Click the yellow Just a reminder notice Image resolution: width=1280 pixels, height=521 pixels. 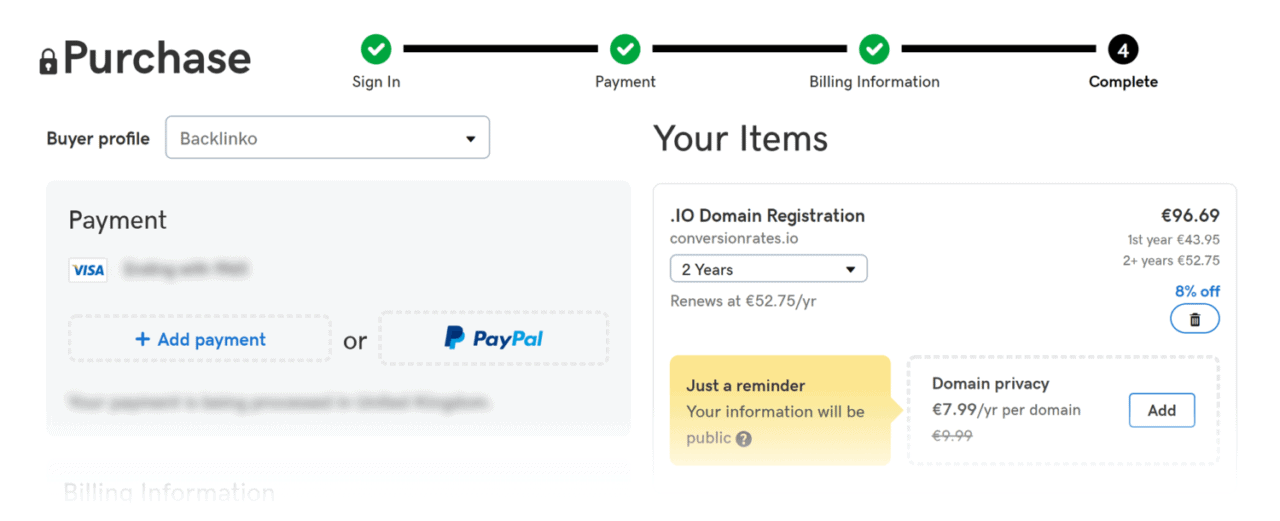780,410
